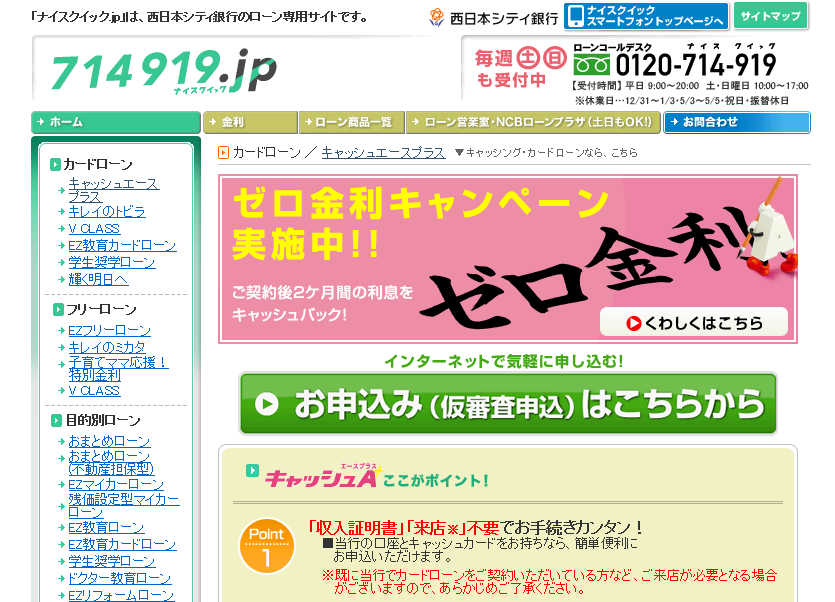Viewport: 835px width, 602px height.
Task: Click the arrow bullet beside EZマイカーローン
Action: coord(61,484)
